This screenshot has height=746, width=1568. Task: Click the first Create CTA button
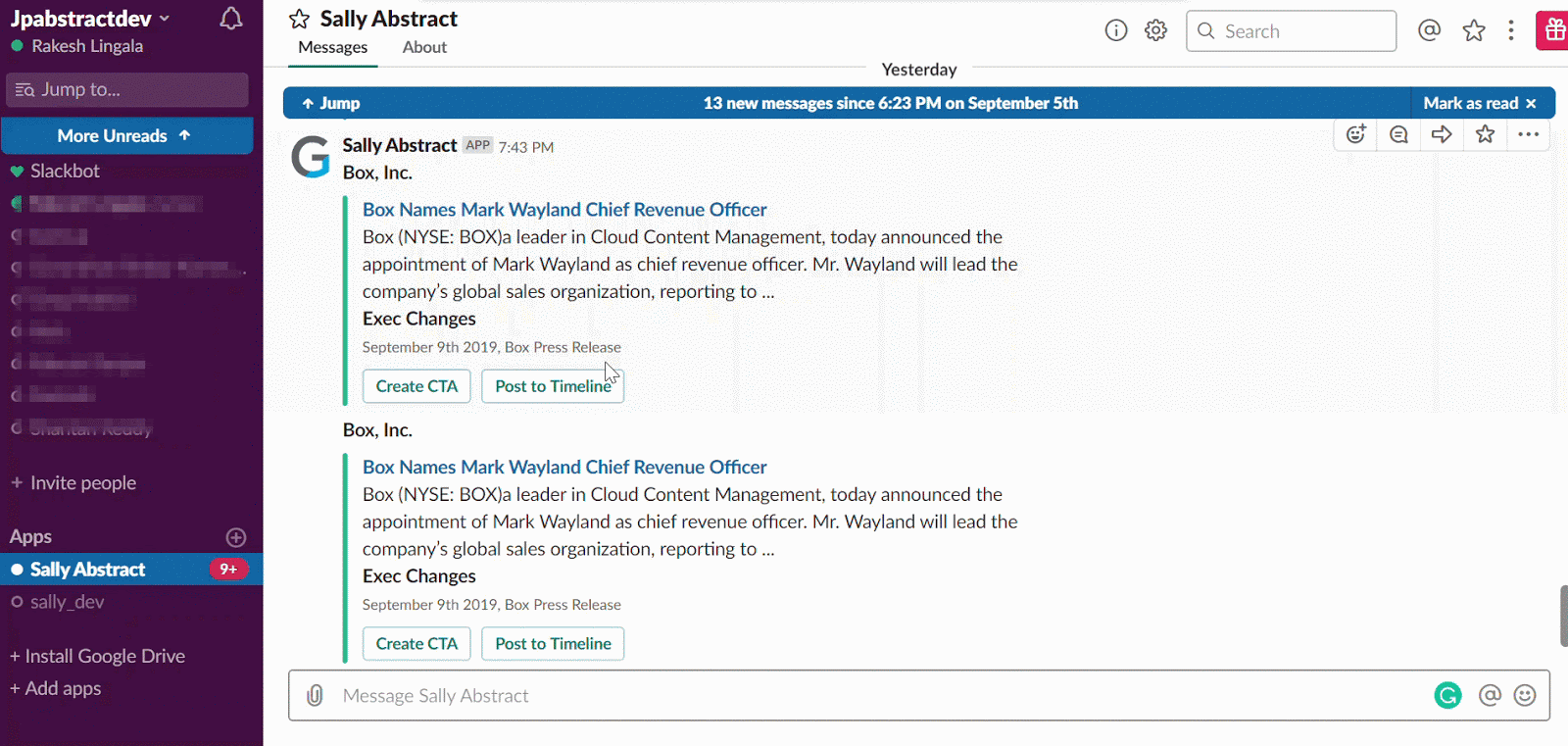click(416, 386)
